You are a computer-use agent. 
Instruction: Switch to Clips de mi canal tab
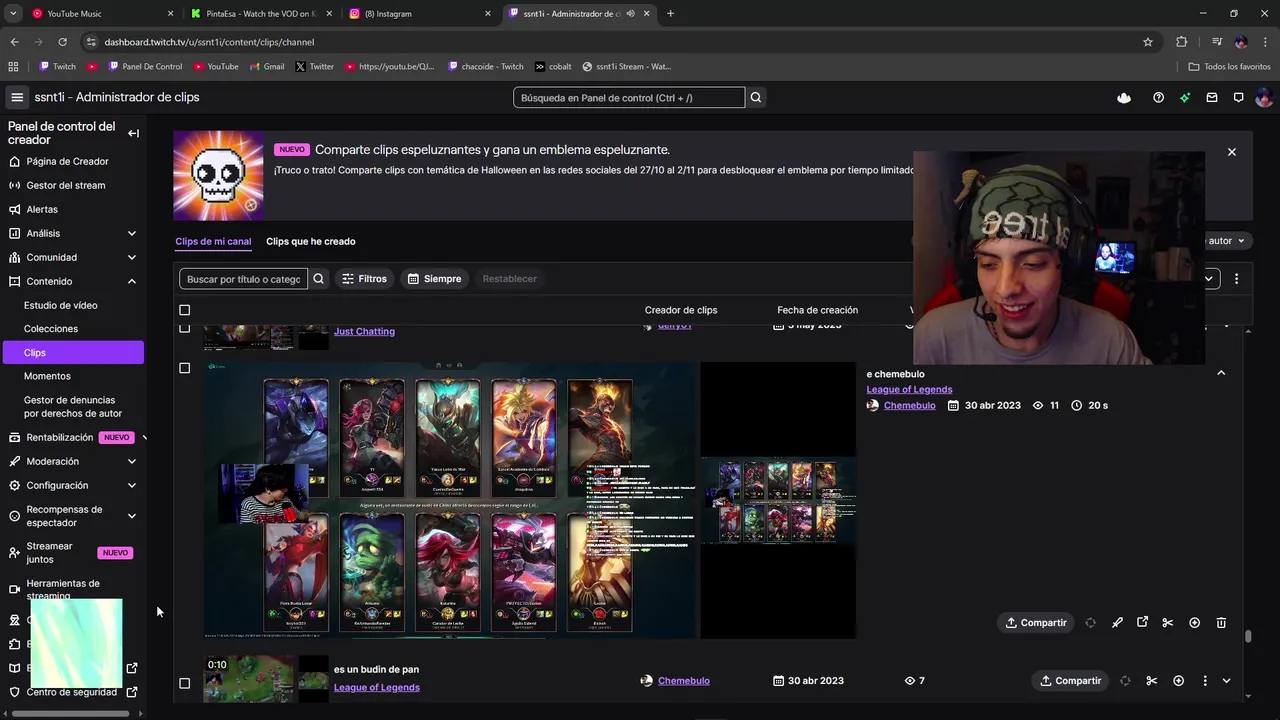coord(213,241)
